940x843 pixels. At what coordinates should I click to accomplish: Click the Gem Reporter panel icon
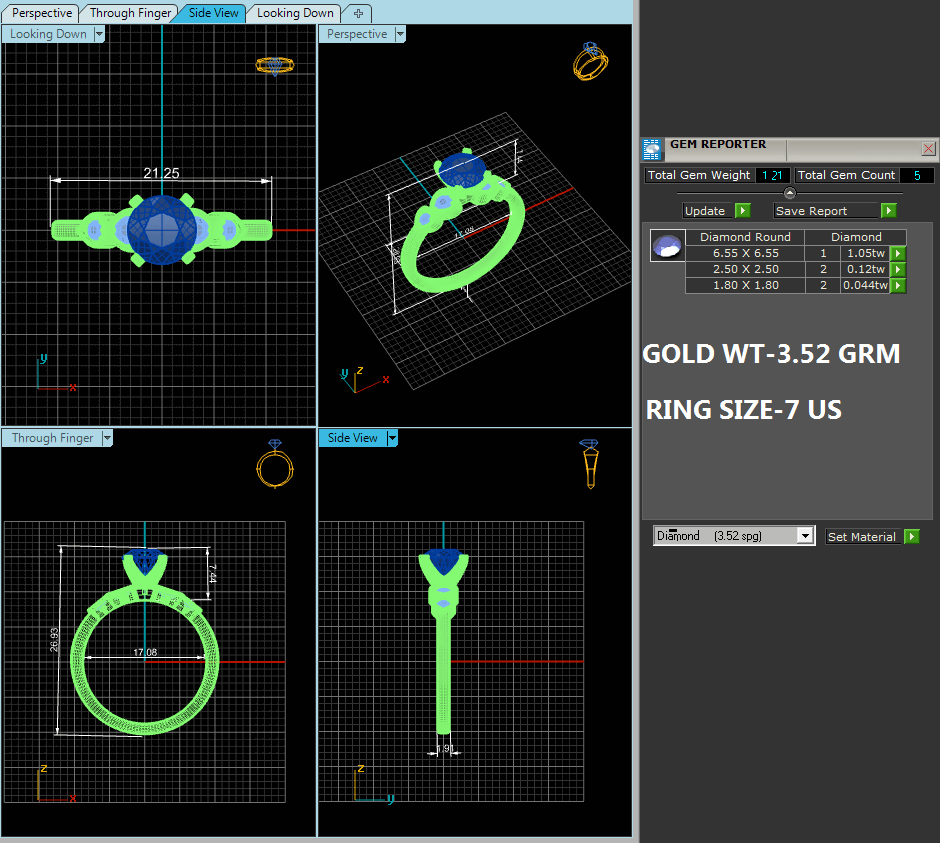652,149
